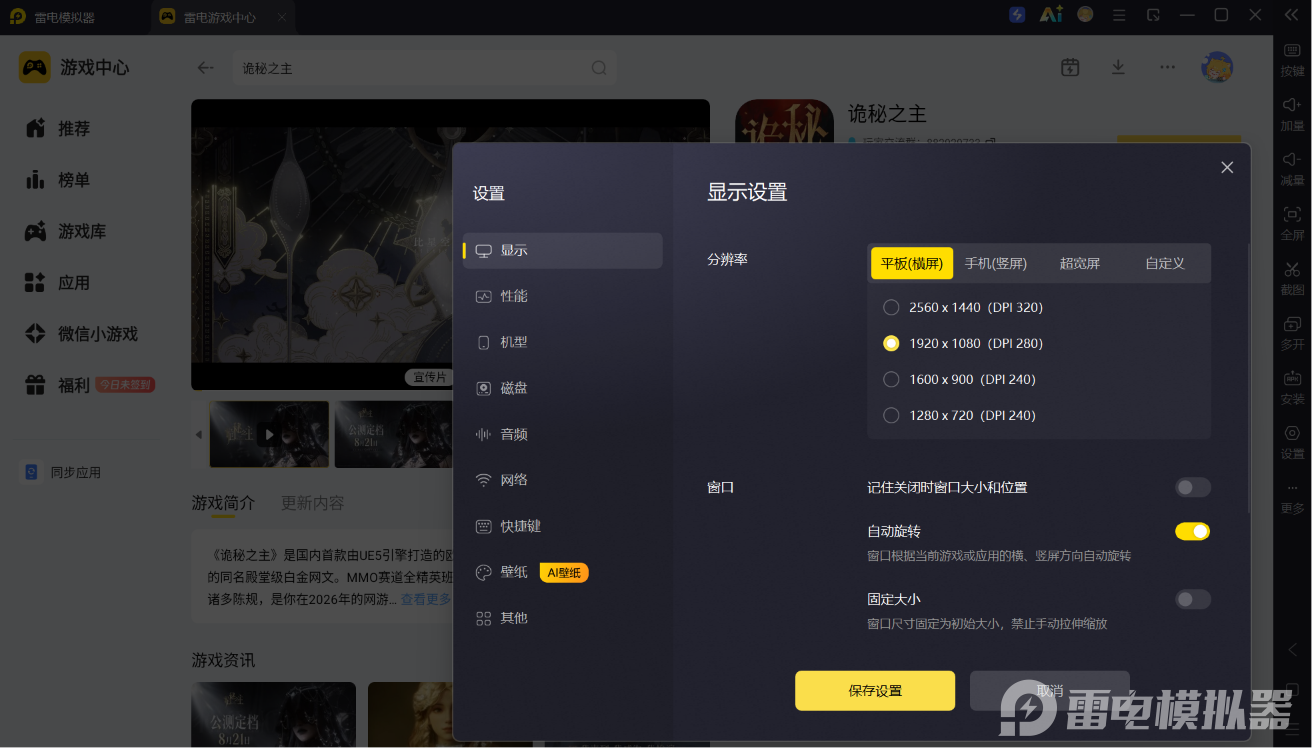Screen dimensions: 1312x748
Task: Choose 超宽屏 resolution tab
Action: (1080, 263)
